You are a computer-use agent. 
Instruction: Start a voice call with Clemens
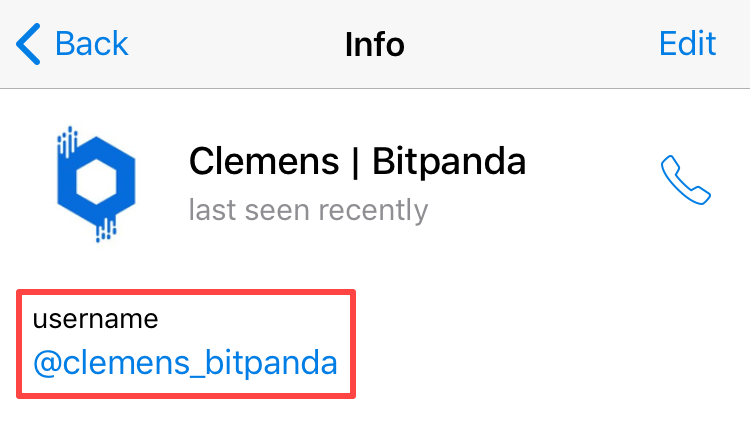[685, 180]
